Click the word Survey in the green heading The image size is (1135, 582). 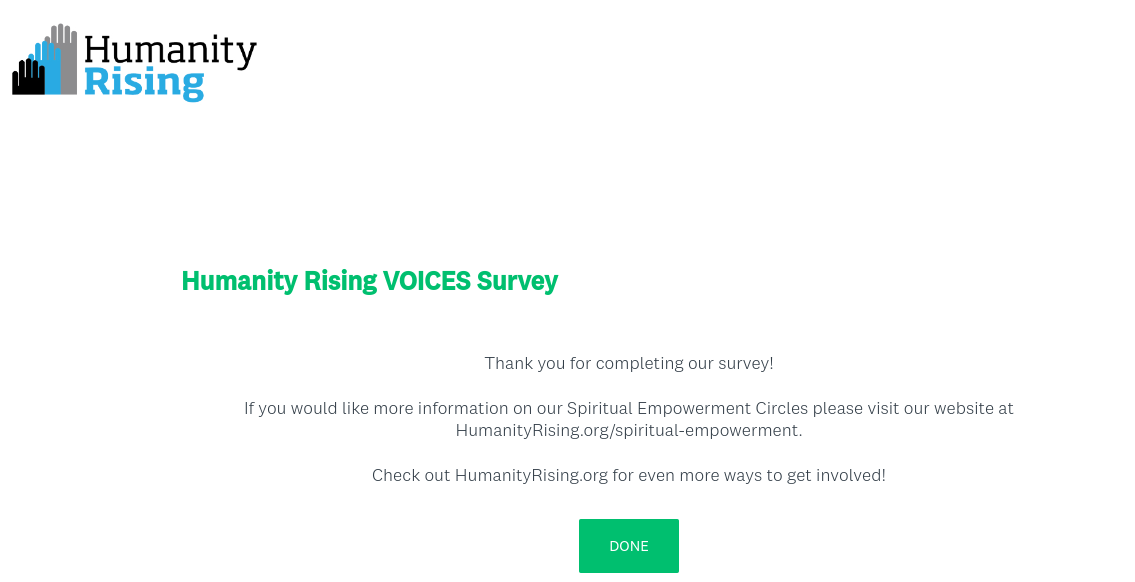(517, 281)
